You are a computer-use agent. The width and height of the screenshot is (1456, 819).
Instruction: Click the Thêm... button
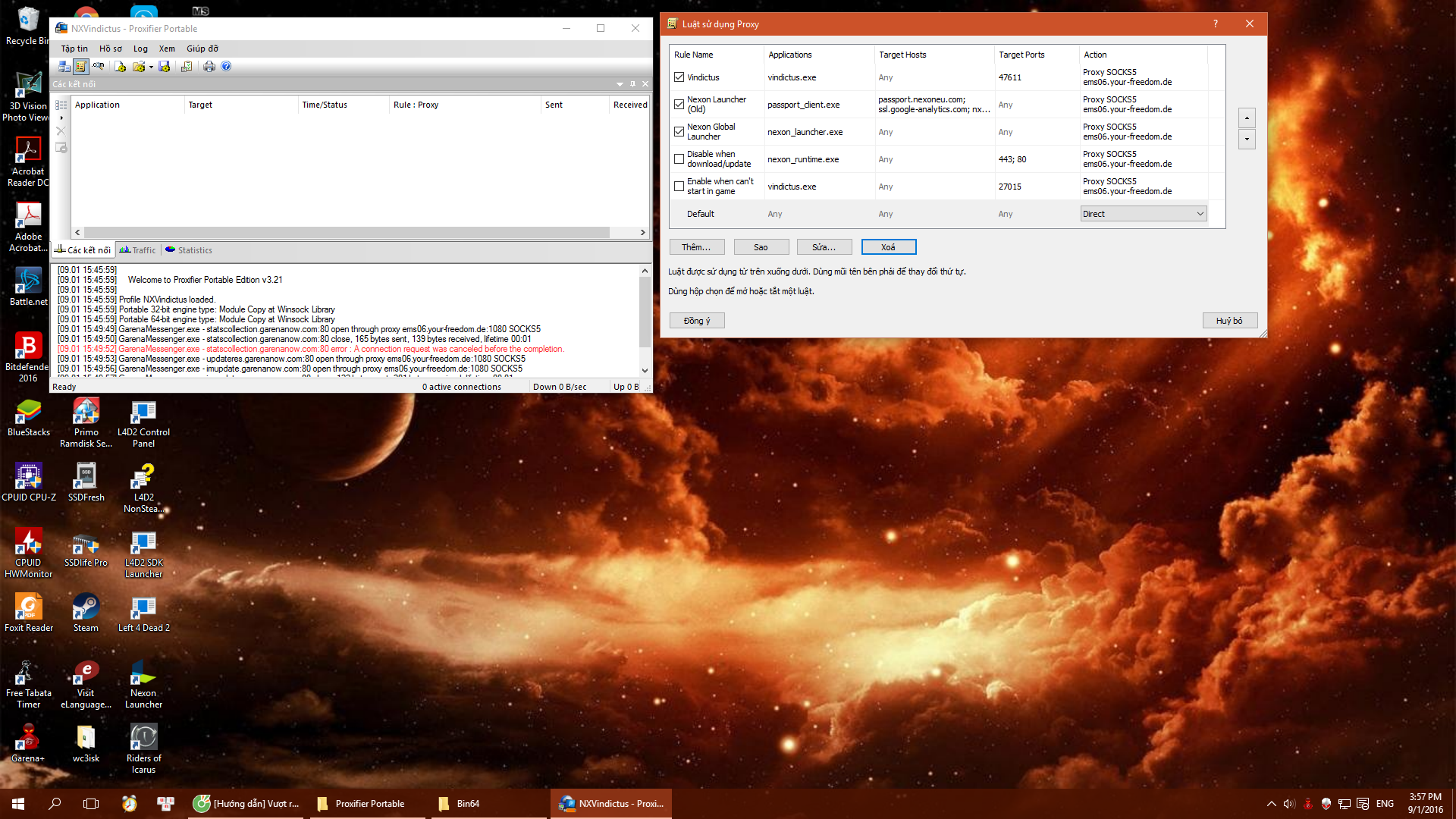pyautogui.click(x=696, y=247)
